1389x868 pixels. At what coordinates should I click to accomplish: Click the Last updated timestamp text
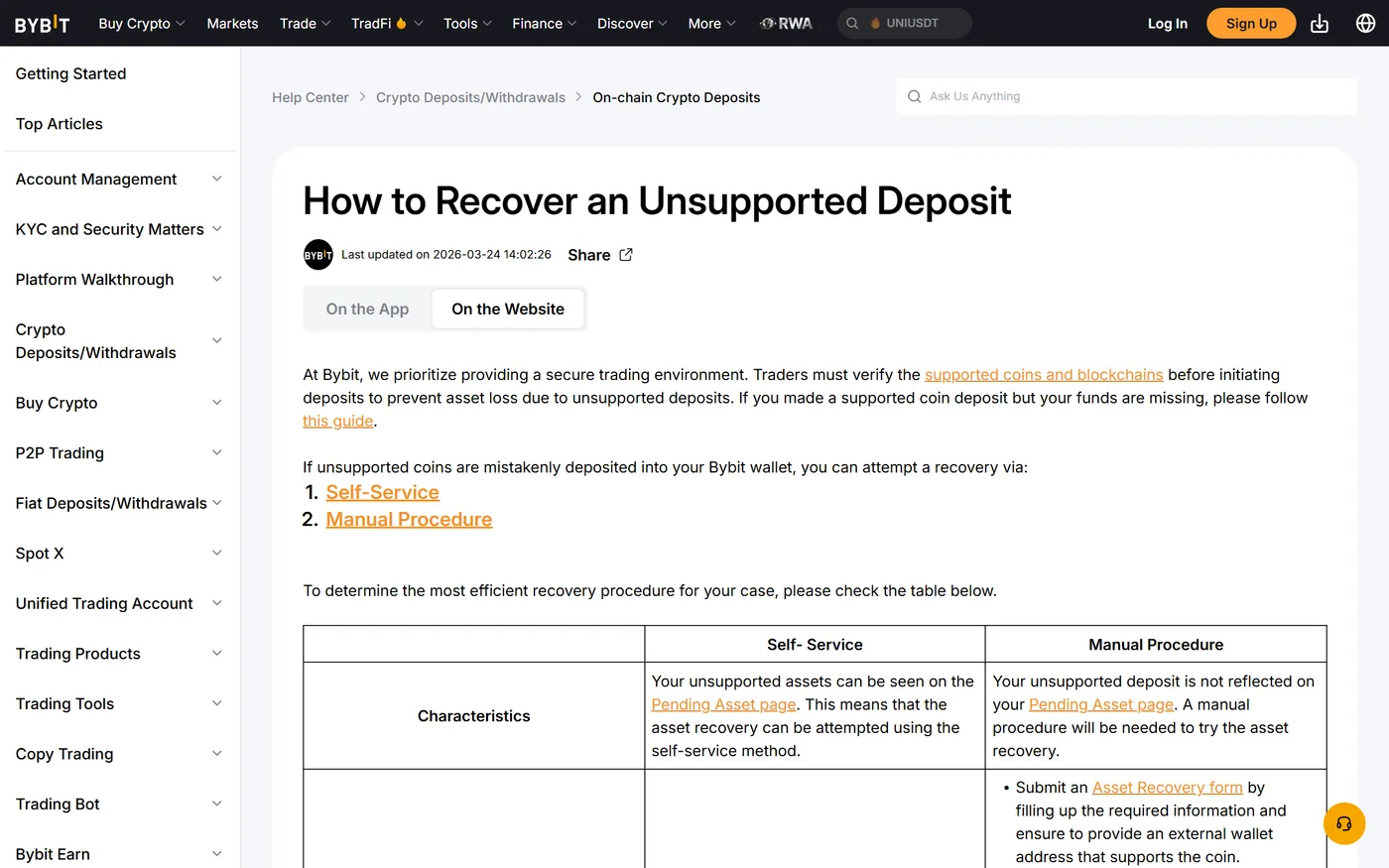coord(446,255)
